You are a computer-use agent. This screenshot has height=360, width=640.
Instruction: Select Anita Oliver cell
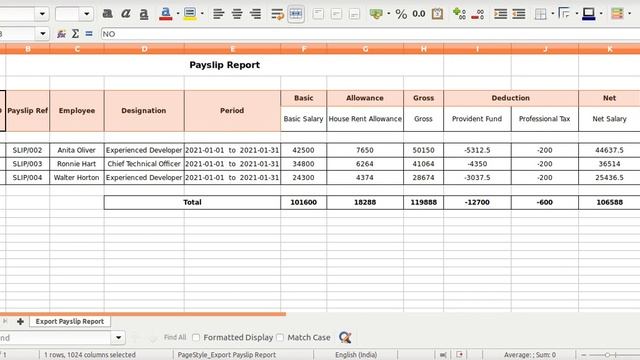coord(77,150)
